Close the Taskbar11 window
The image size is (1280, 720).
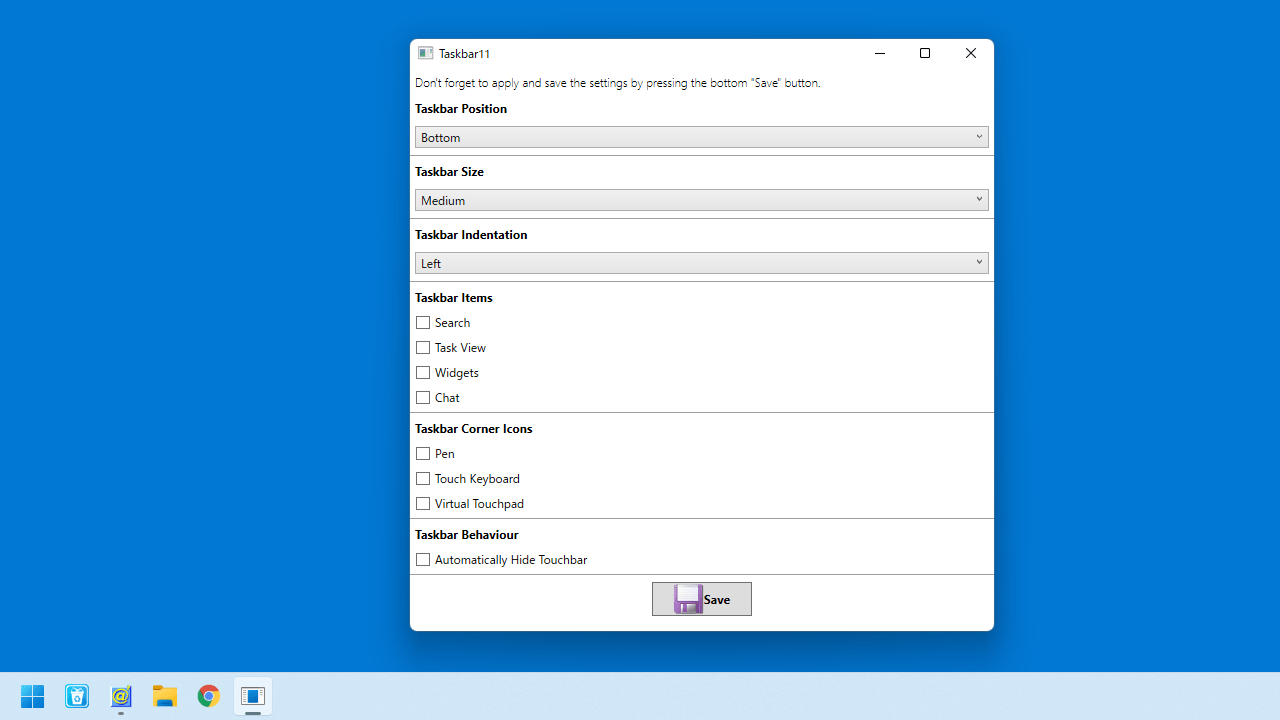pyautogui.click(x=971, y=53)
